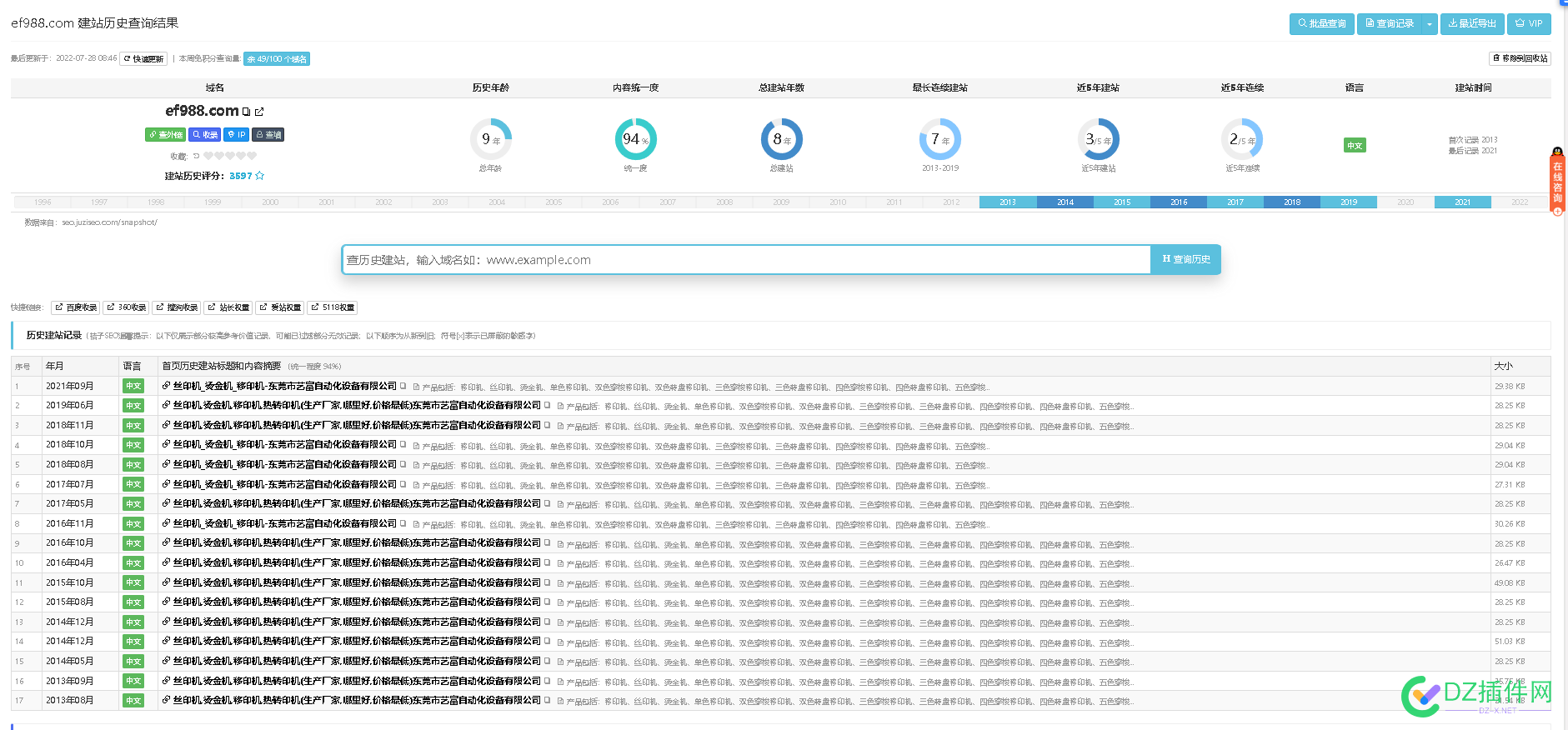The width and height of the screenshot is (1568, 730).
Task: Open the 2018年10月 snapshot title link
Action: pyautogui.click(x=284, y=445)
